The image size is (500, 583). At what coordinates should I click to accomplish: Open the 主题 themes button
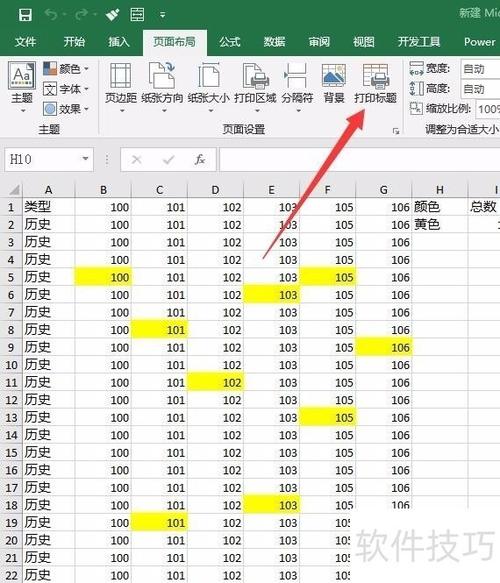click(x=22, y=87)
